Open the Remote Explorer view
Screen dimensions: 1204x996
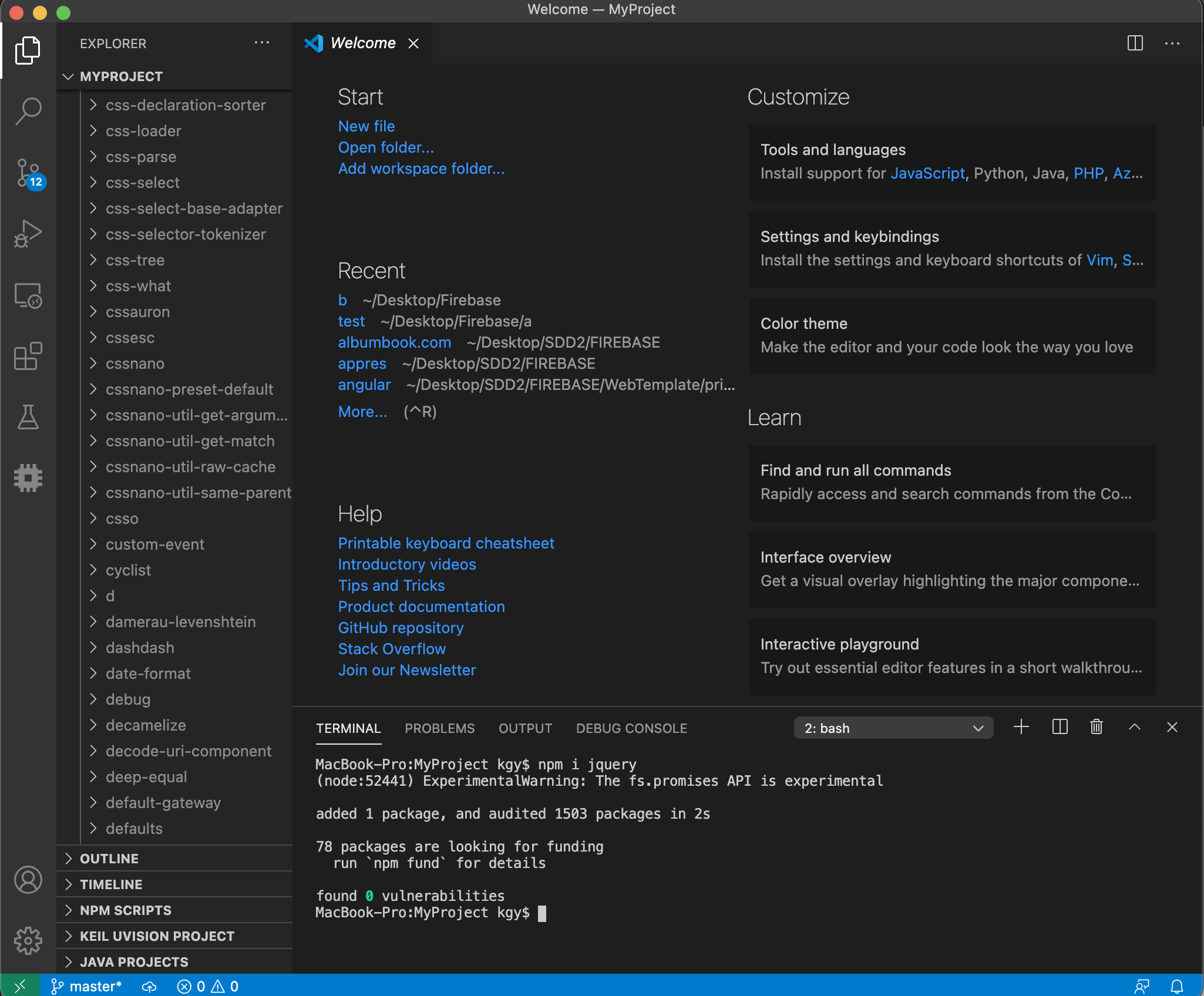(x=28, y=295)
